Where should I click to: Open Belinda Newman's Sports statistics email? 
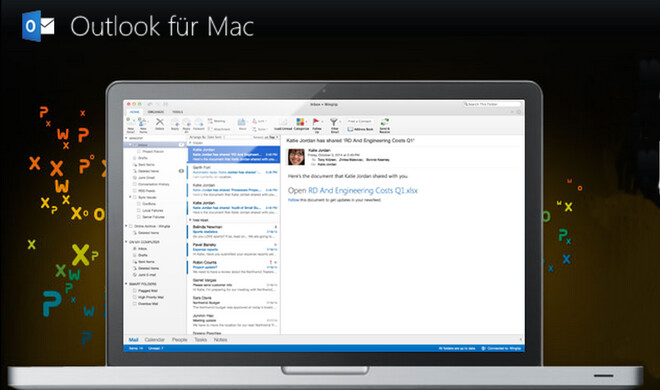234,232
